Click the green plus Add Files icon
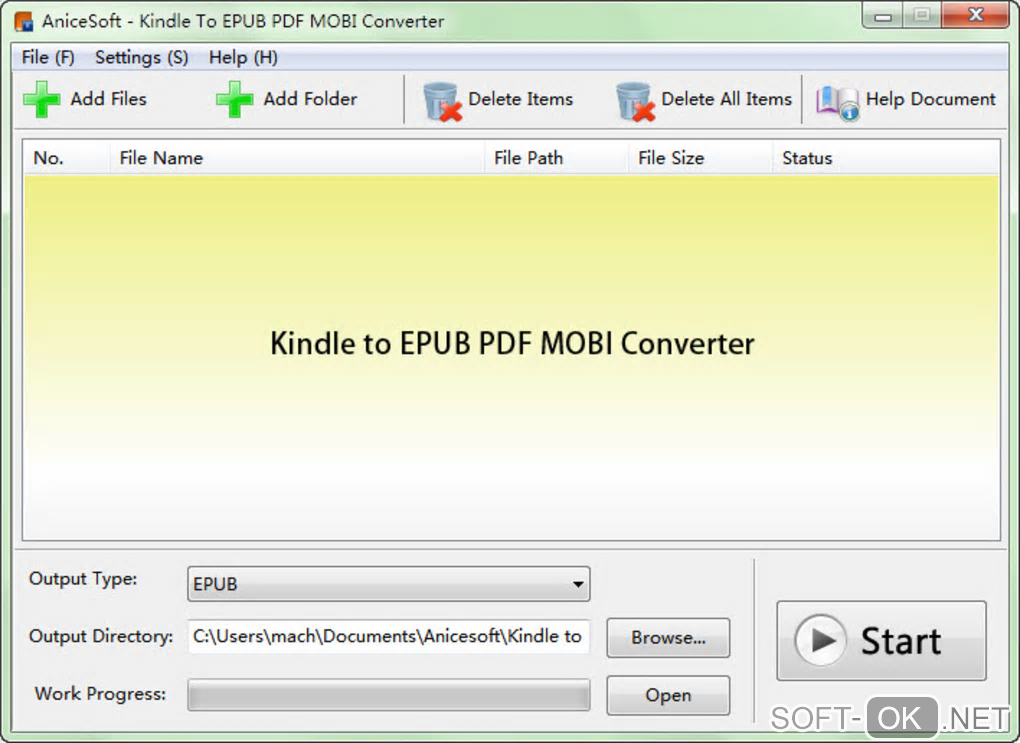The width and height of the screenshot is (1020, 743). coord(42,100)
